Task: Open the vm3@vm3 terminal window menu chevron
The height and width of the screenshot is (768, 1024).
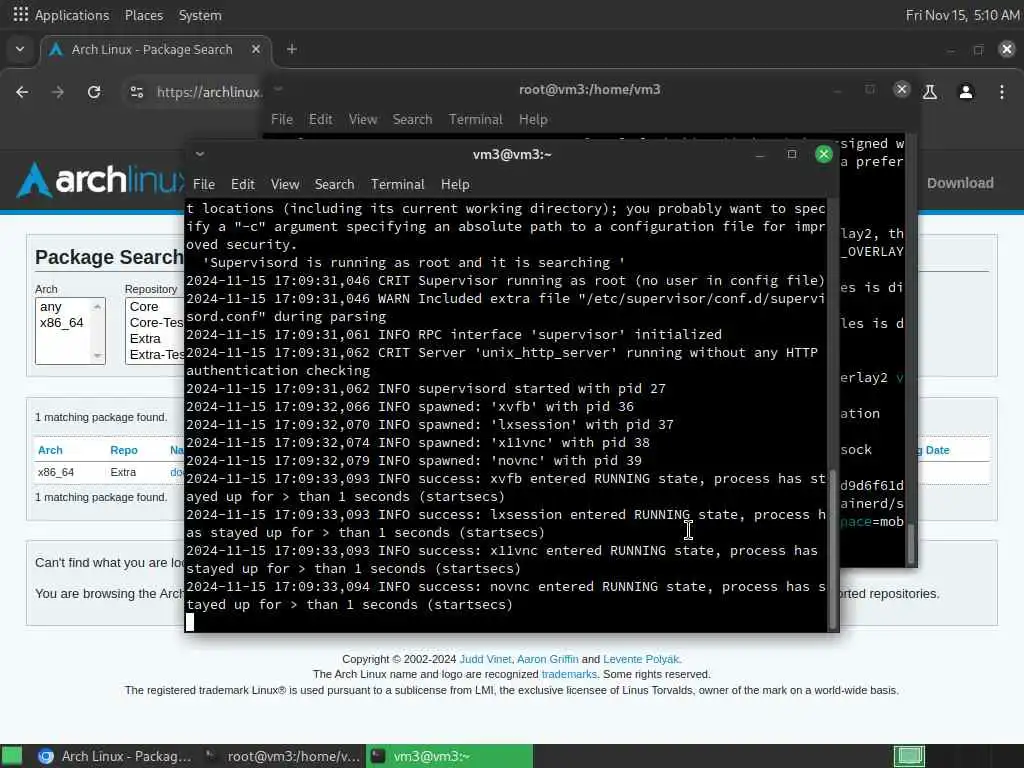Action: (x=200, y=154)
